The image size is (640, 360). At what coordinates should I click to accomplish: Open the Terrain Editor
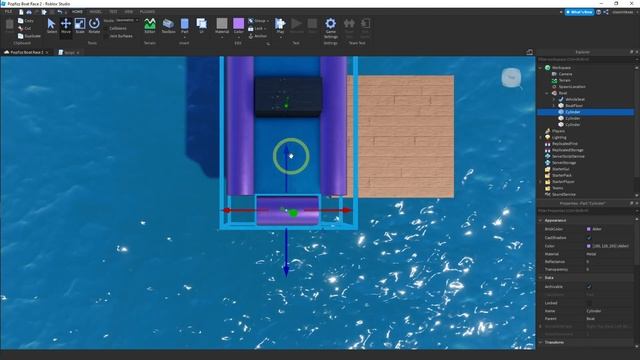click(150, 26)
